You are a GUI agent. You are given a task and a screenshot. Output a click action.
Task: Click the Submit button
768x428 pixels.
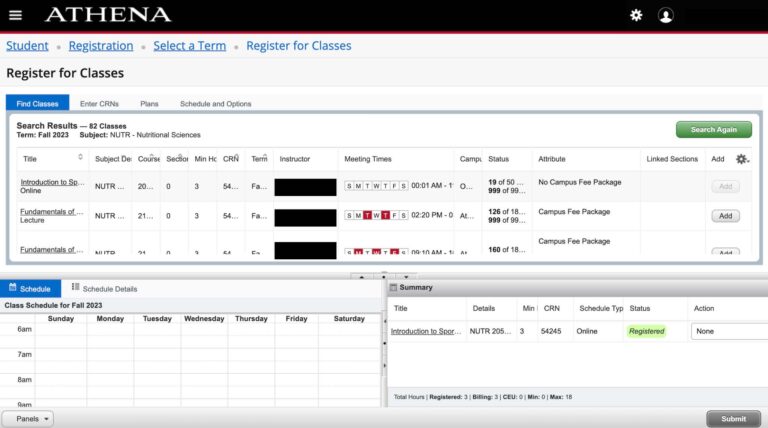click(733, 419)
